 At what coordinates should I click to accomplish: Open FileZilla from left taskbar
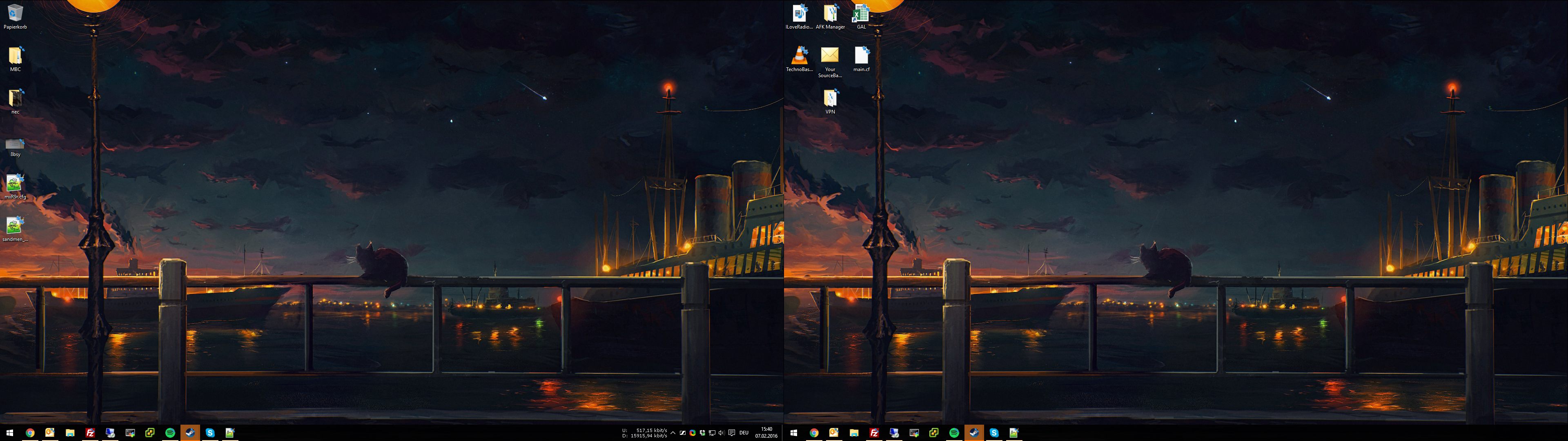(90, 432)
